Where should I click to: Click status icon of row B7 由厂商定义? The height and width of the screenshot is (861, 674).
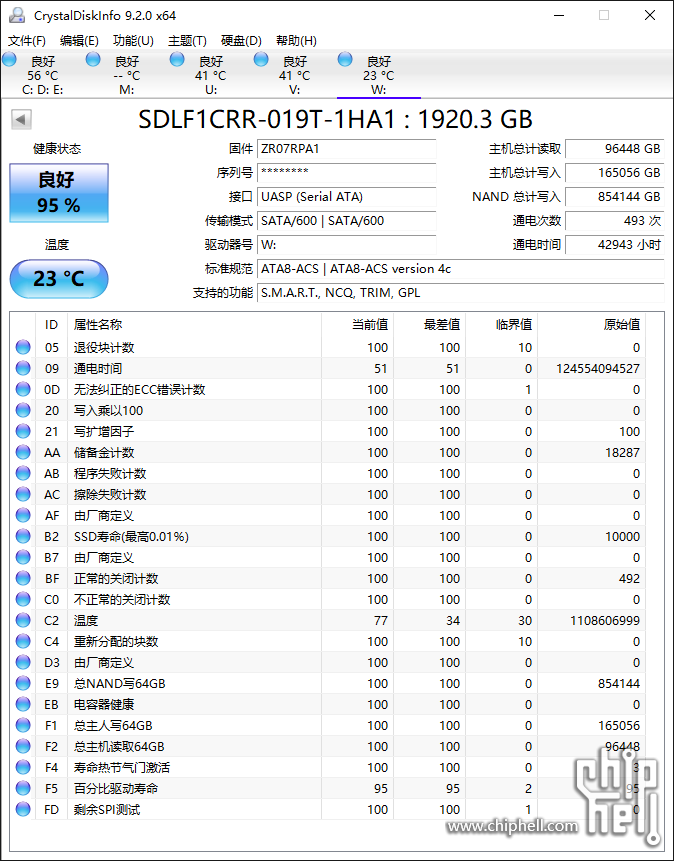coord(23,557)
